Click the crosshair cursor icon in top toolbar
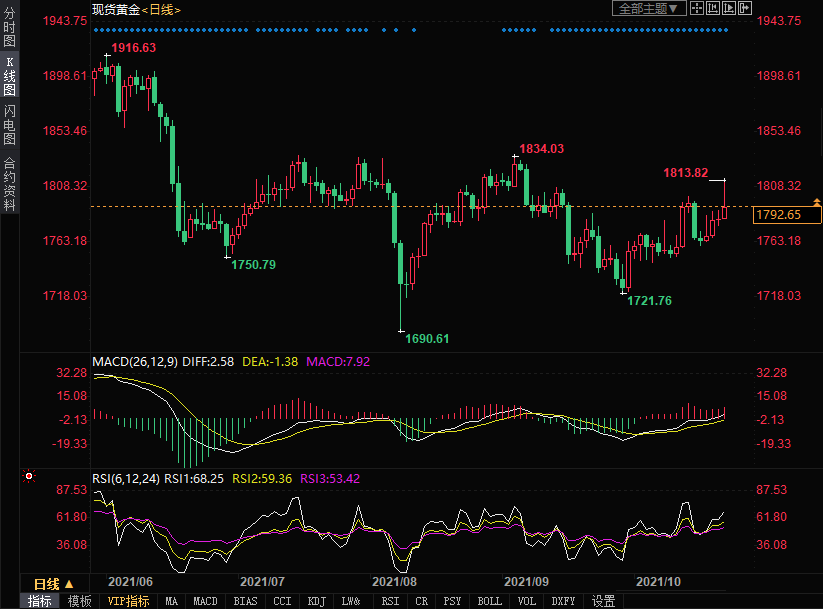This screenshot has height=609, width=823. click(x=696, y=8)
